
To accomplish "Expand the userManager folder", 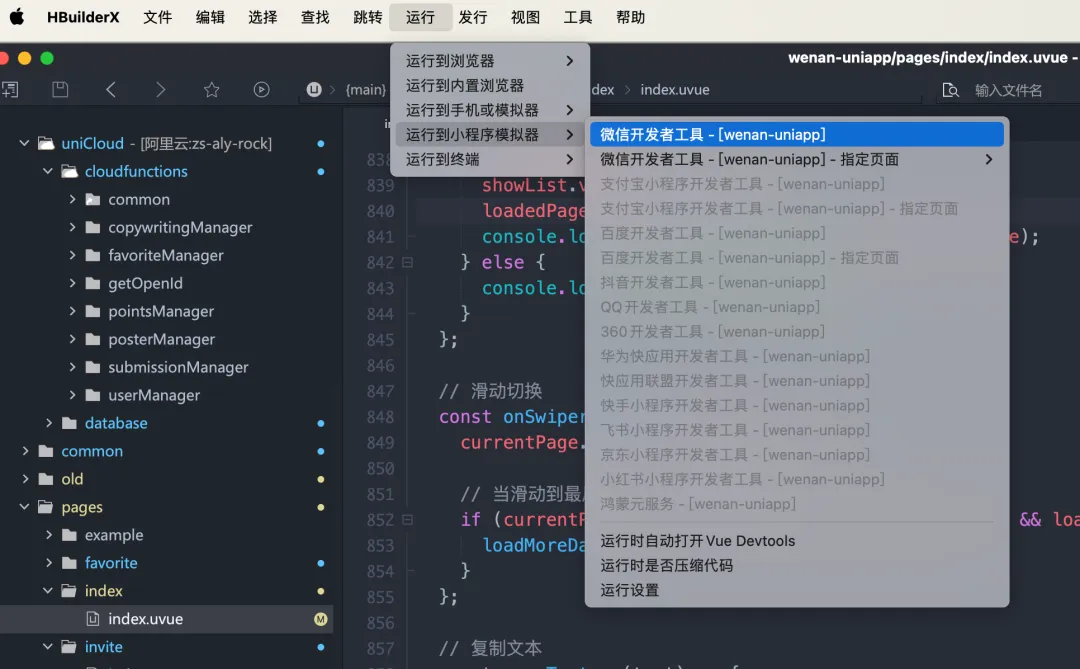I will click(x=72, y=395).
